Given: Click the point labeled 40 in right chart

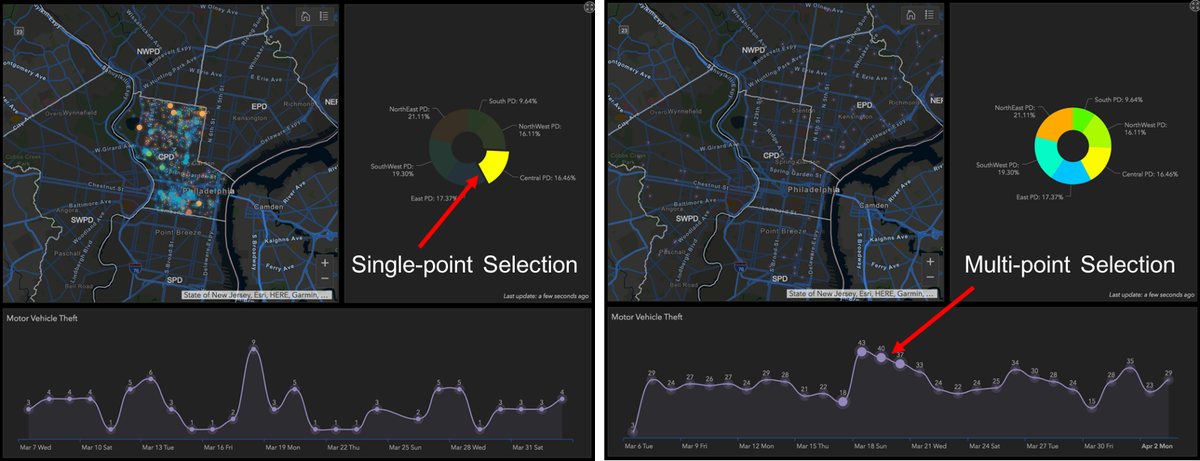Looking at the screenshot, I should [x=881, y=358].
